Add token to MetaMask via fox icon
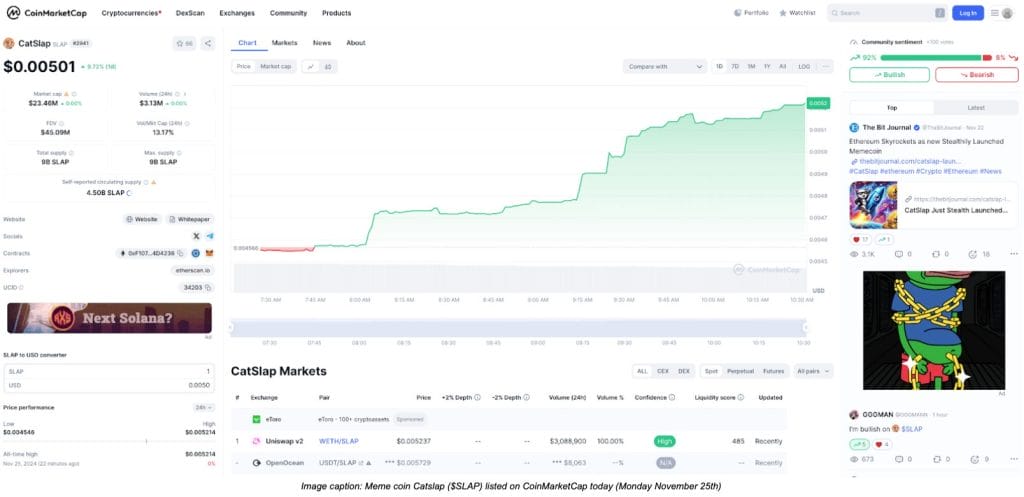This screenshot has height=497, width=1024. [210, 253]
